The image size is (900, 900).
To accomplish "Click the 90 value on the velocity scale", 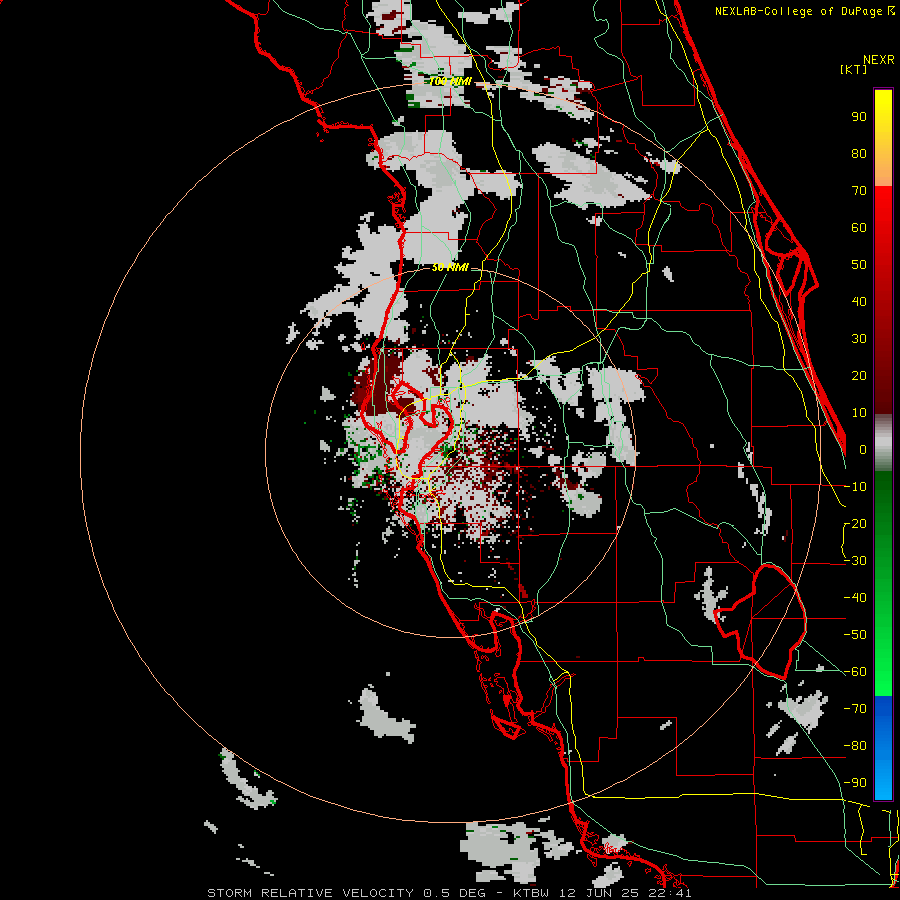I will click(x=859, y=117).
